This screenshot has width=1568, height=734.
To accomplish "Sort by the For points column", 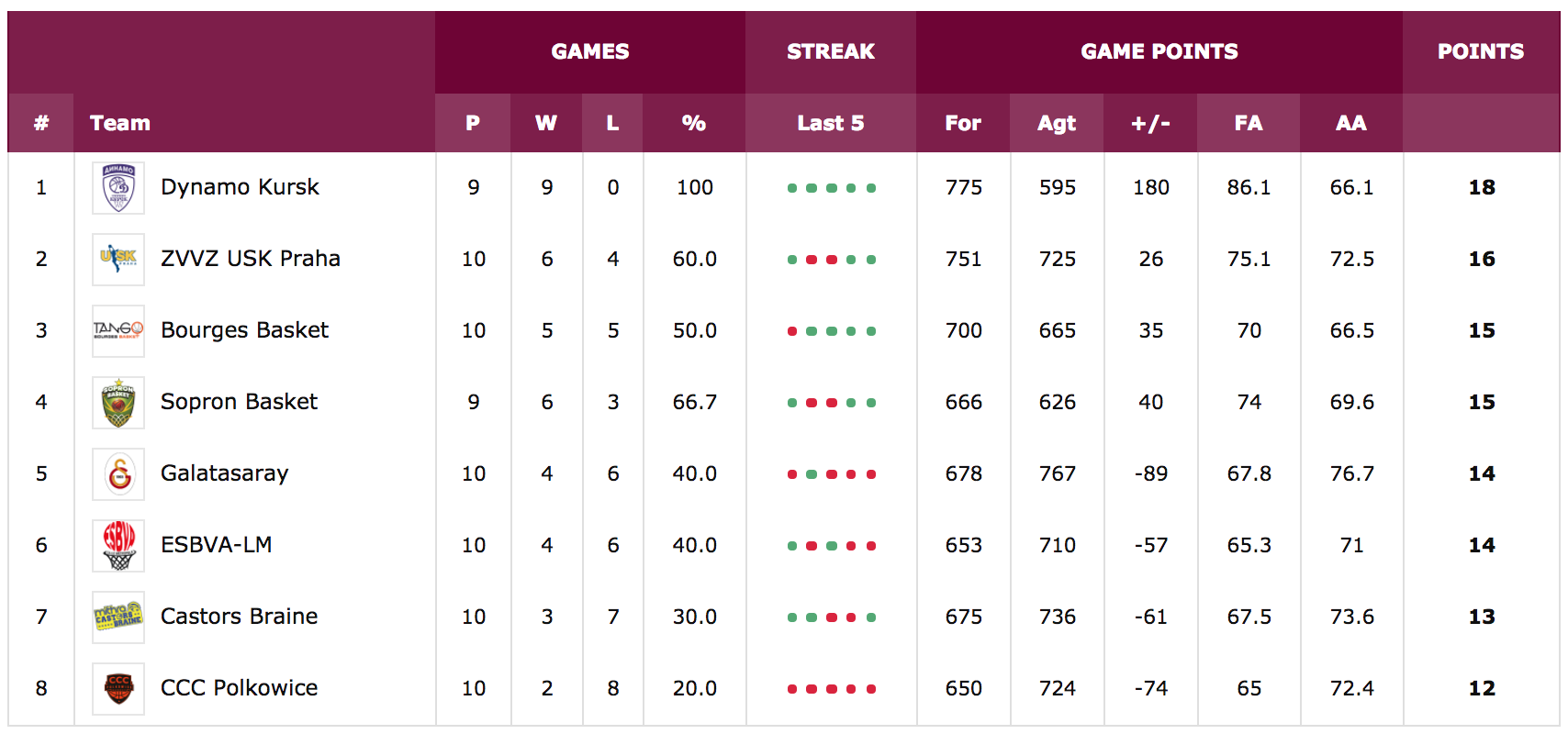I will pyautogui.click(x=963, y=123).
